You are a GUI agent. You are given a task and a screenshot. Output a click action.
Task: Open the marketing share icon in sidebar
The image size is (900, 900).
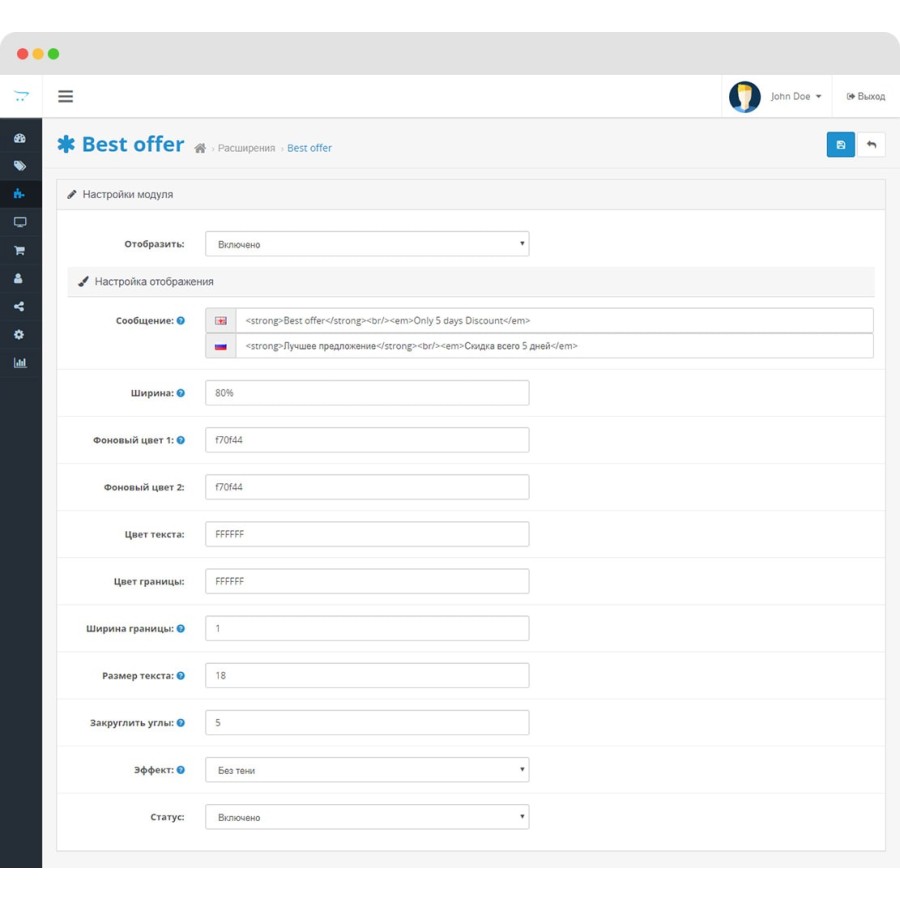[x=19, y=307]
